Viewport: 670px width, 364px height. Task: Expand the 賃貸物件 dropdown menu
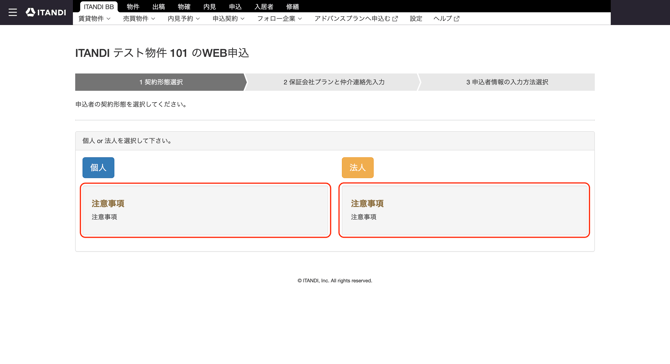coord(94,19)
